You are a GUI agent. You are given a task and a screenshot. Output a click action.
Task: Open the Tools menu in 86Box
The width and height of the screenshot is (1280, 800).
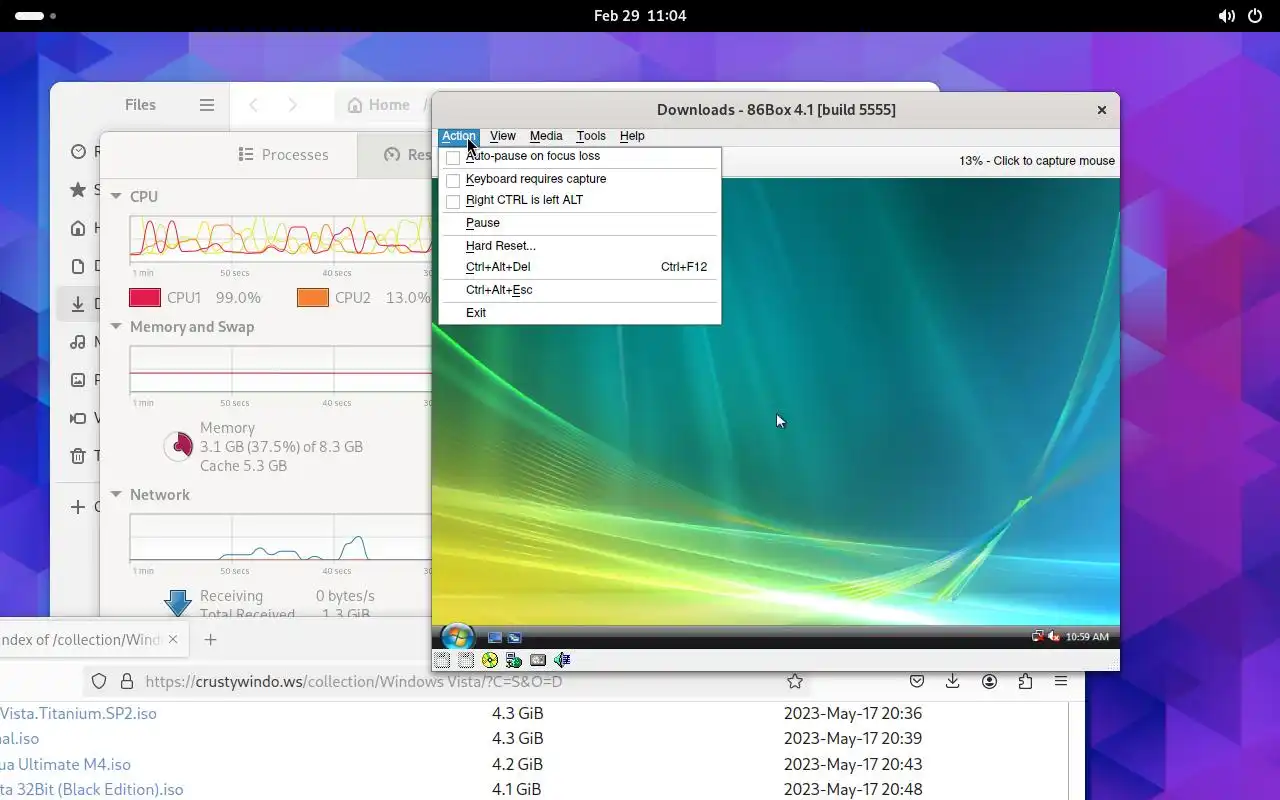tap(591, 136)
